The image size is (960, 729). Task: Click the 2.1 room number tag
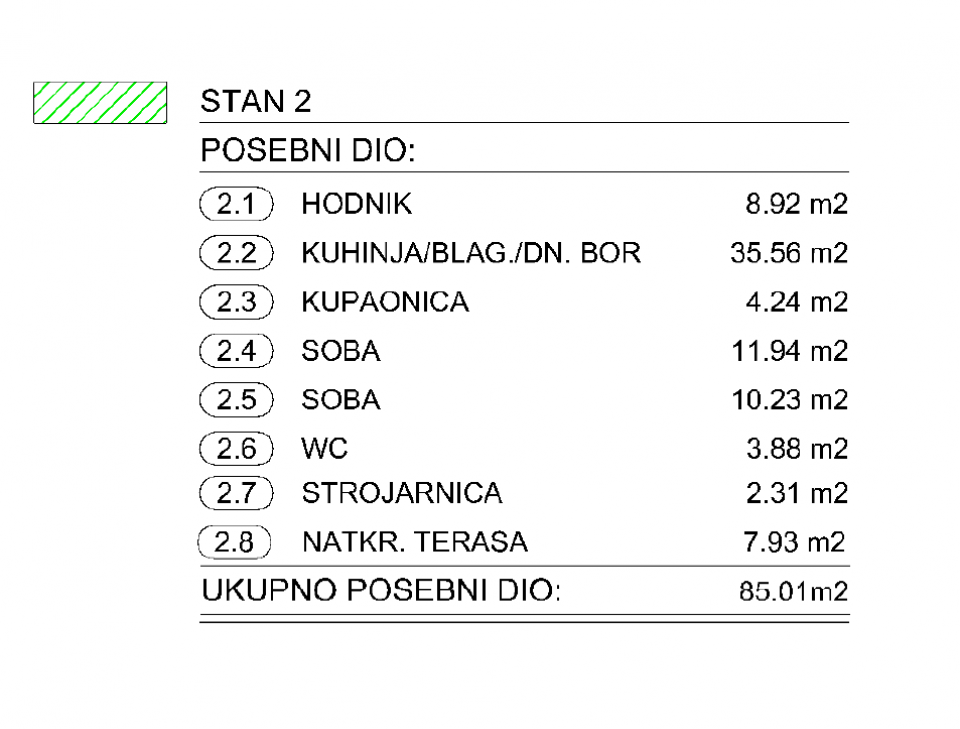(x=237, y=205)
